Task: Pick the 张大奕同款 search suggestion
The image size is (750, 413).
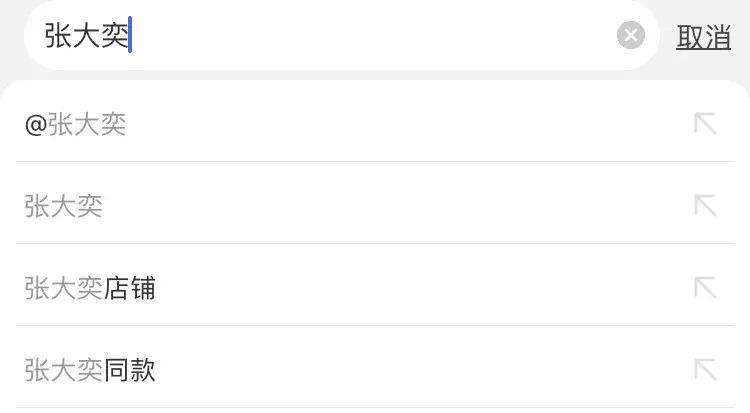Action: (x=90, y=371)
